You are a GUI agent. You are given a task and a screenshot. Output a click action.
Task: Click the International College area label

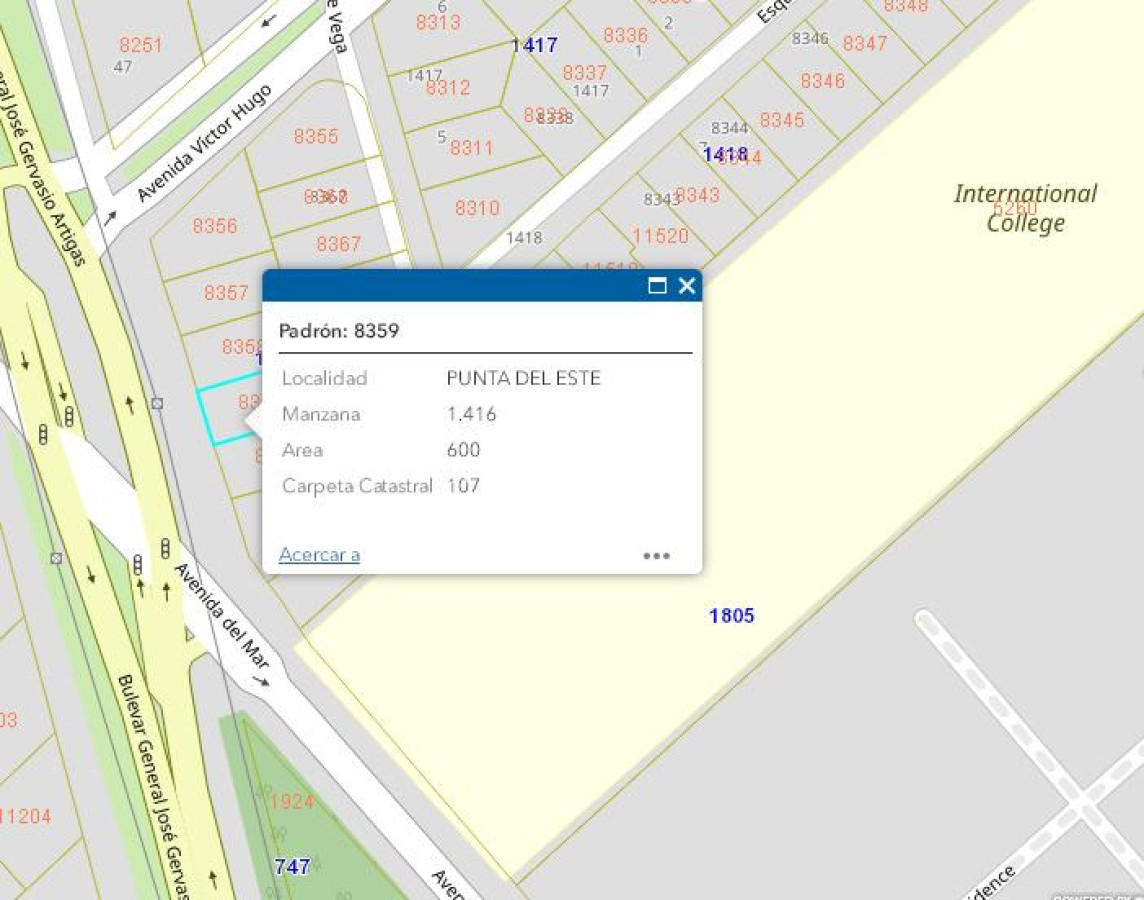point(1025,208)
